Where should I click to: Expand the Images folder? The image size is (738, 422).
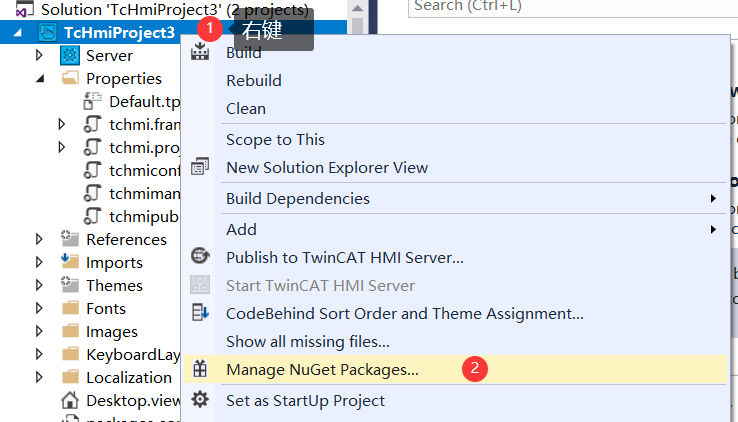pos(39,331)
